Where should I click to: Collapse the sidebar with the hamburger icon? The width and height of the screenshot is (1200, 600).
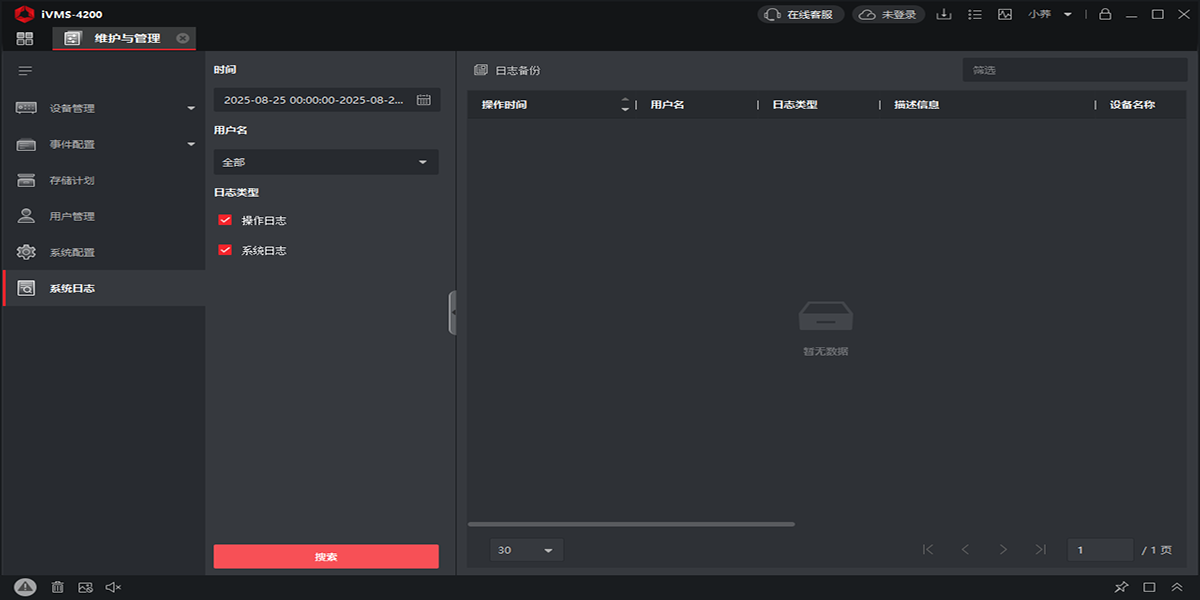coord(25,71)
